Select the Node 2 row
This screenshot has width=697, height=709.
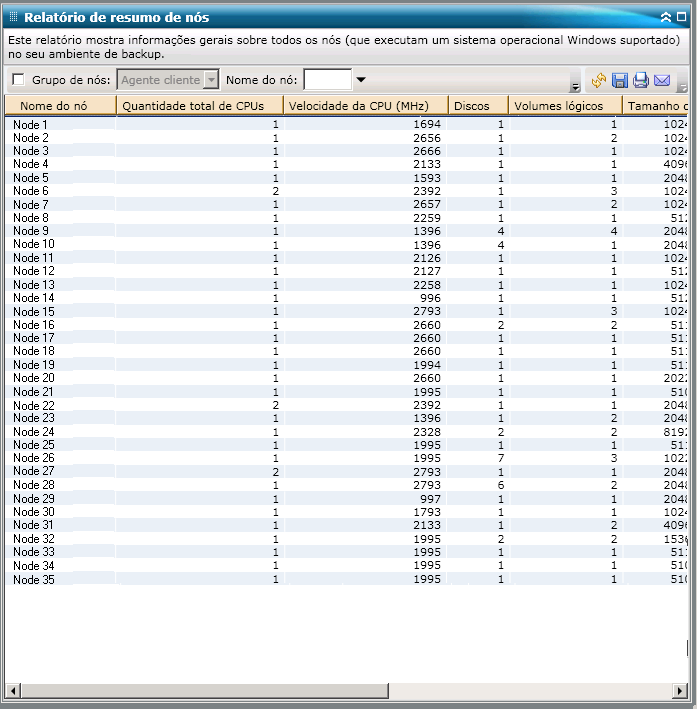[347, 137]
